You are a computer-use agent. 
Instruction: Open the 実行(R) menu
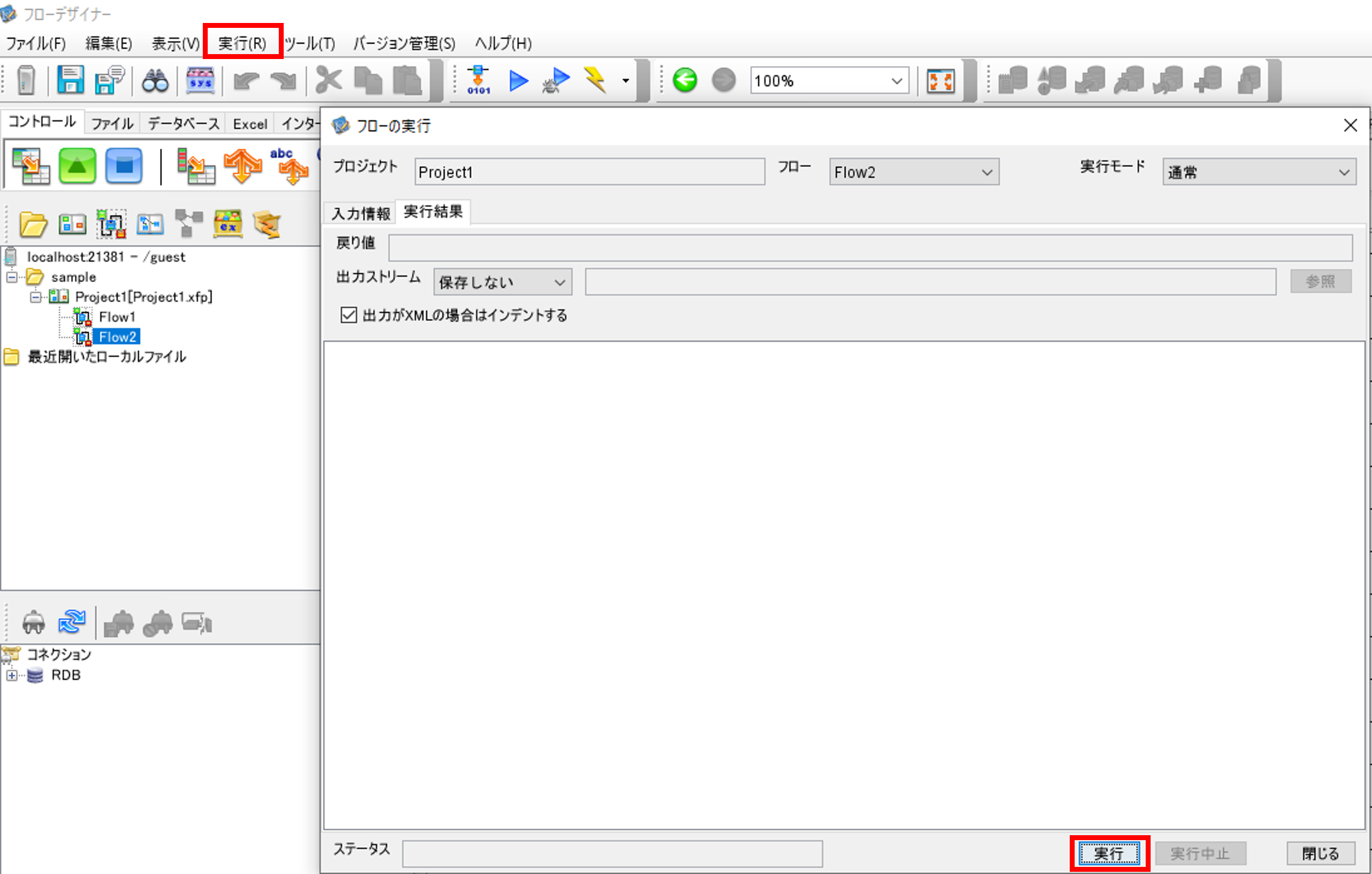point(243,43)
